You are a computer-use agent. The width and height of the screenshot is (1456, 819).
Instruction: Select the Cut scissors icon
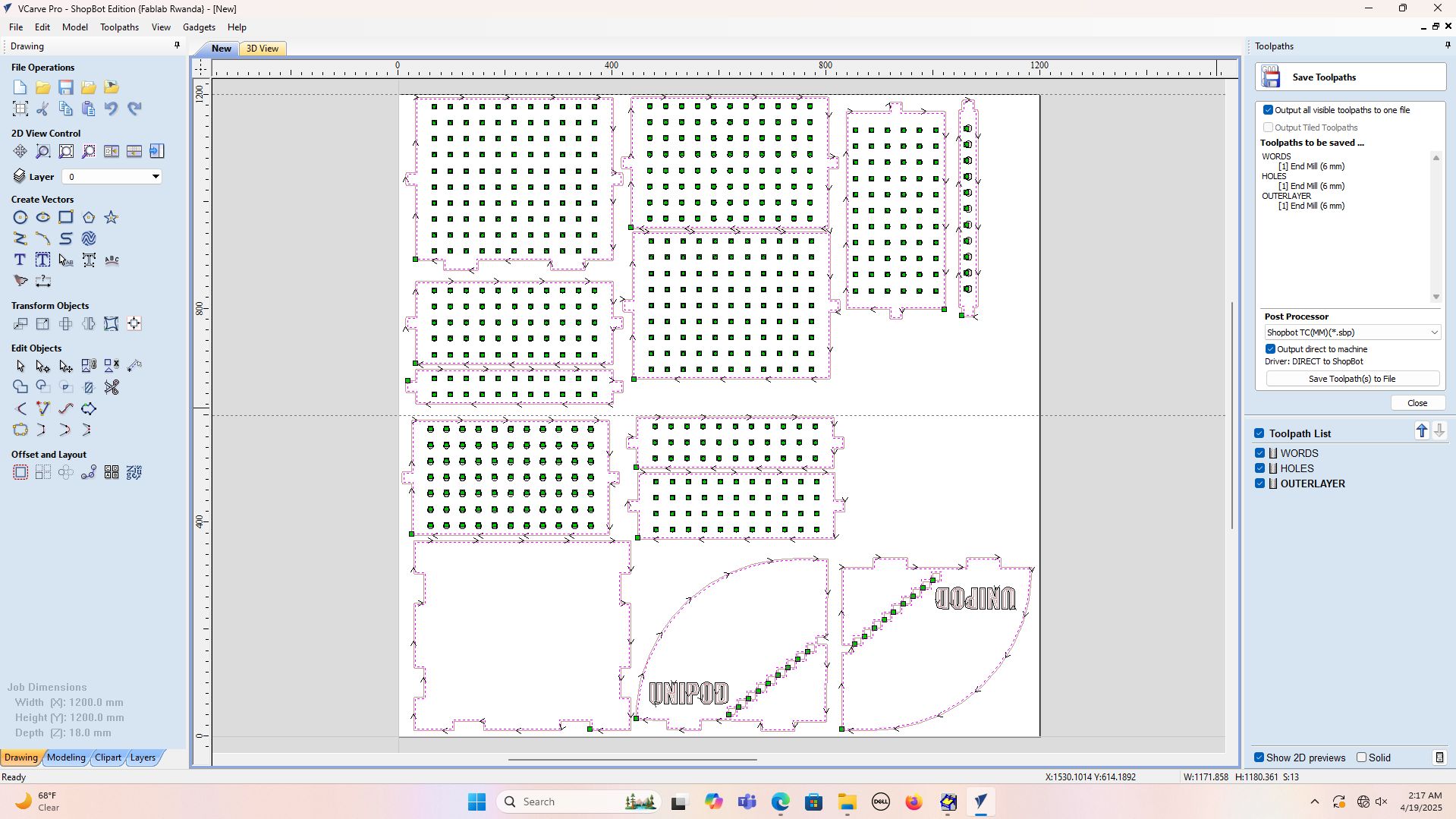pyautogui.click(x=43, y=109)
